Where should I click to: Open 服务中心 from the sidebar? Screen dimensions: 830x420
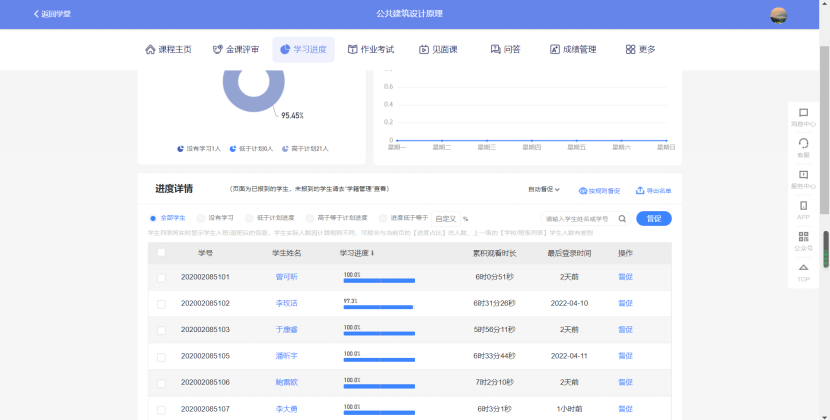(x=803, y=175)
